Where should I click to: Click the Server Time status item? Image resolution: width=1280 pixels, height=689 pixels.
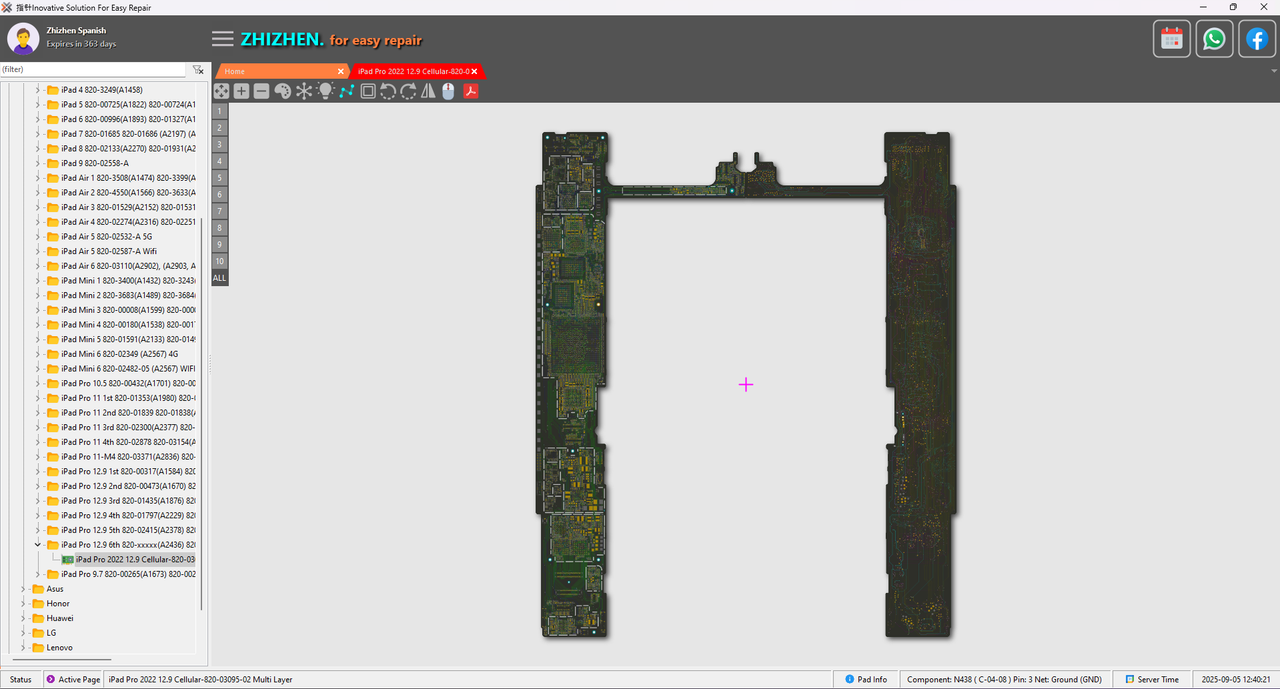[1151, 680]
